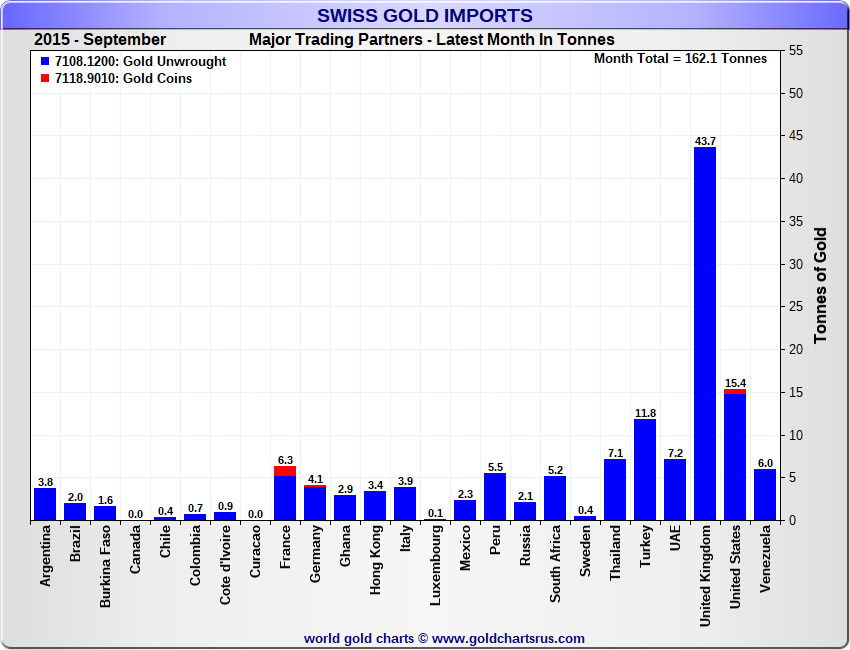Select the tall United Kingdom bar
The width and height of the screenshot is (850, 650).
[705, 335]
